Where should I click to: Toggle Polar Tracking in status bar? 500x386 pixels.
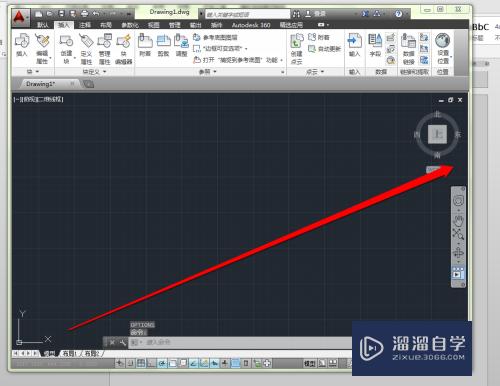pyautogui.click(x=162, y=363)
